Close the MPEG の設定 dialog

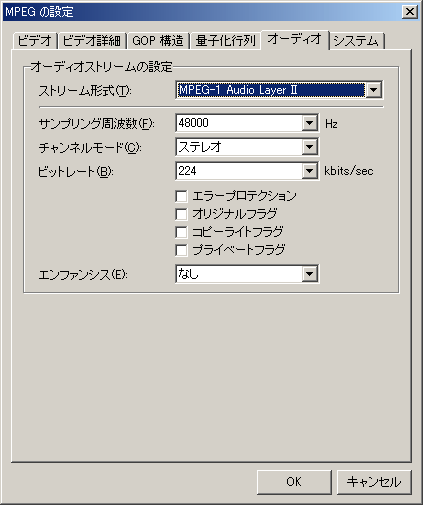point(410,12)
